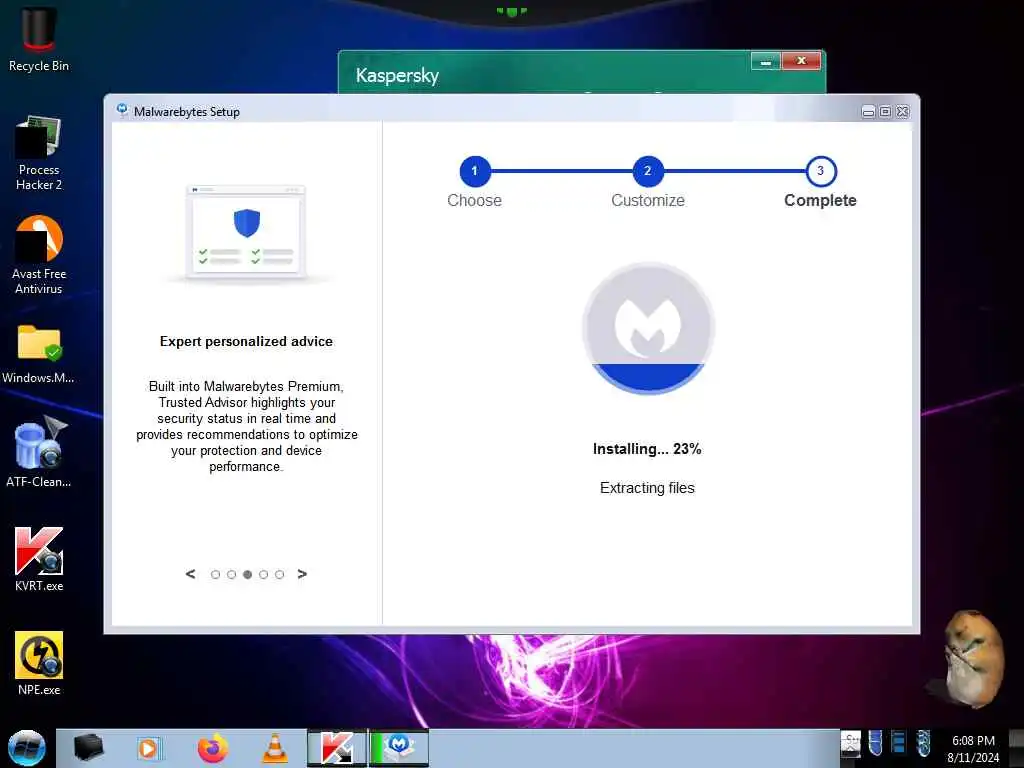Run NPE.exe from the desktop
This screenshot has width=1024, height=768.
point(39,663)
